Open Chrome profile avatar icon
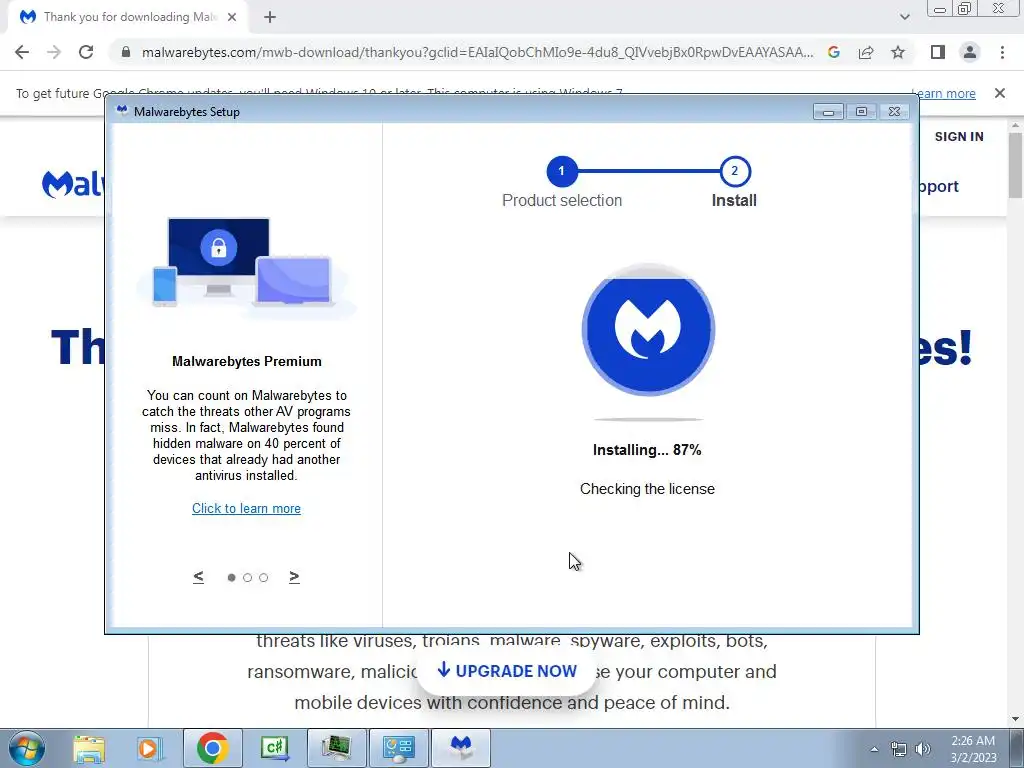Viewport: 1024px width, 768px height. click(x=970, y=52)
